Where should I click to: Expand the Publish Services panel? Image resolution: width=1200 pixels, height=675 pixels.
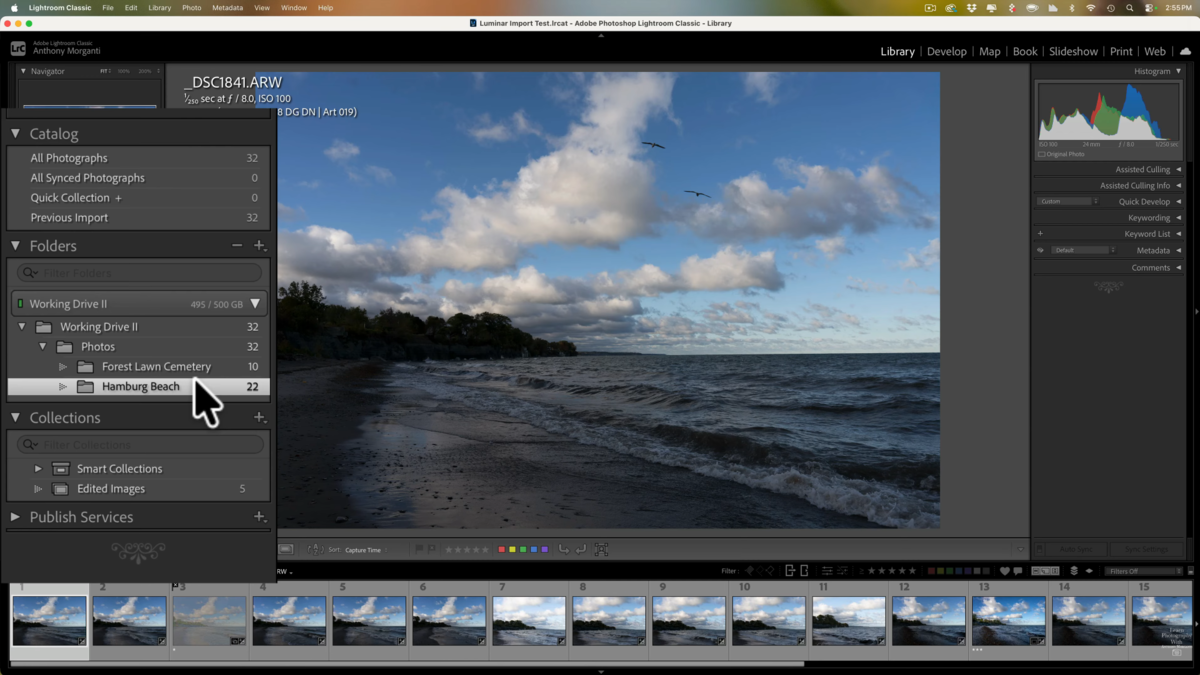pyautogui.click(x=15, y=517)
